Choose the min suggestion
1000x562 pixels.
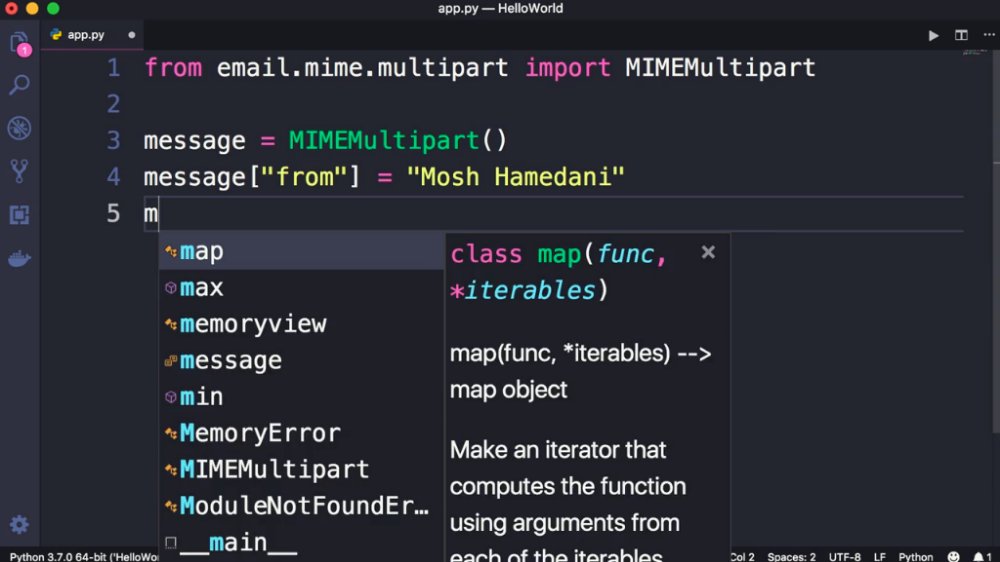point(301,397)
